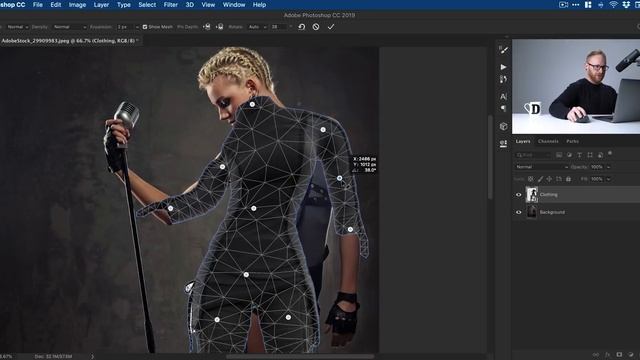This screenshot has height=360, width=640.
Task: Lock artboard nesting icon
Action: [x=559, y=179]
